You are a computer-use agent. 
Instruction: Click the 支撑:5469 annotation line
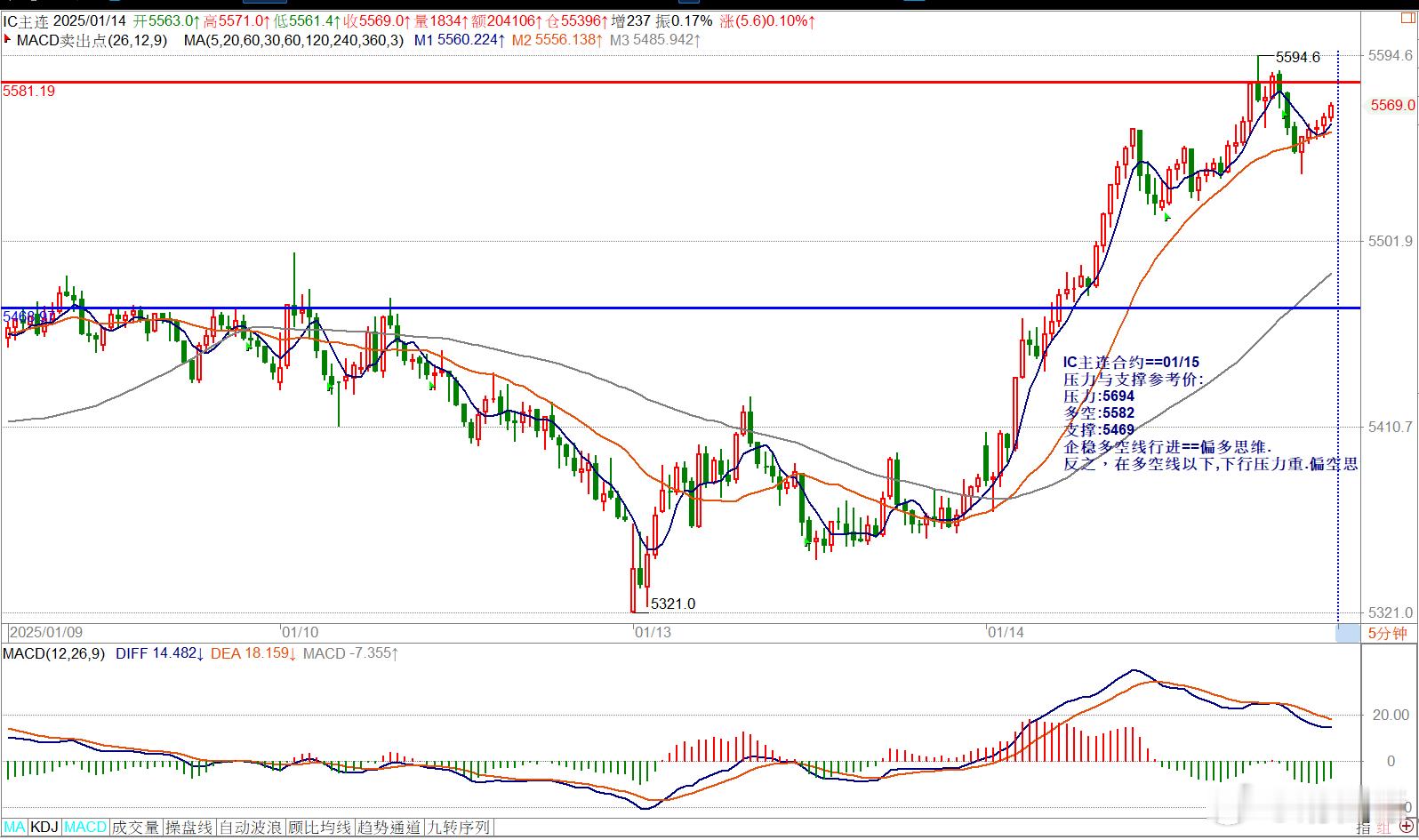coord(1099,430)
